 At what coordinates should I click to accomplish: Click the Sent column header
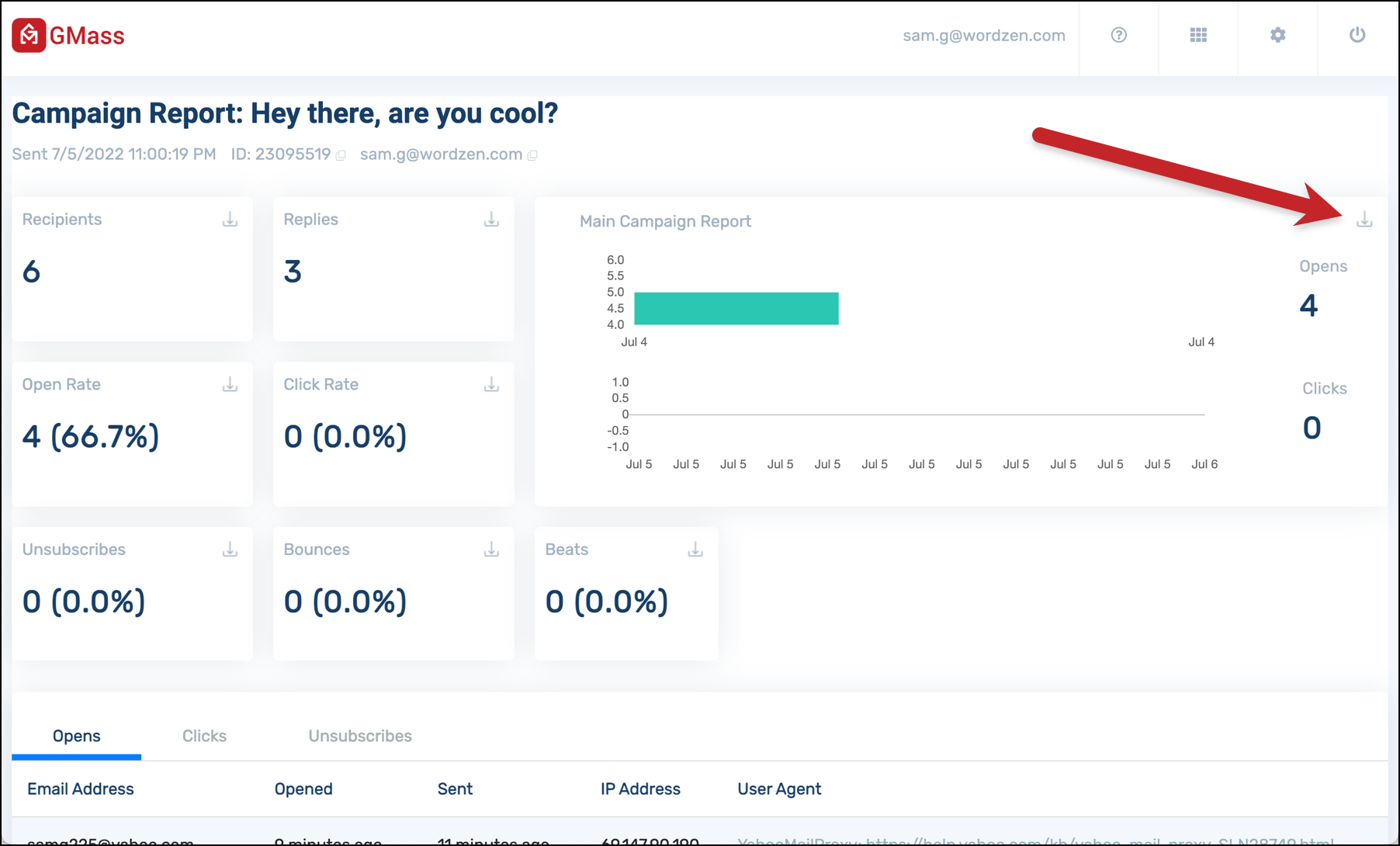(x=455, y=789)
